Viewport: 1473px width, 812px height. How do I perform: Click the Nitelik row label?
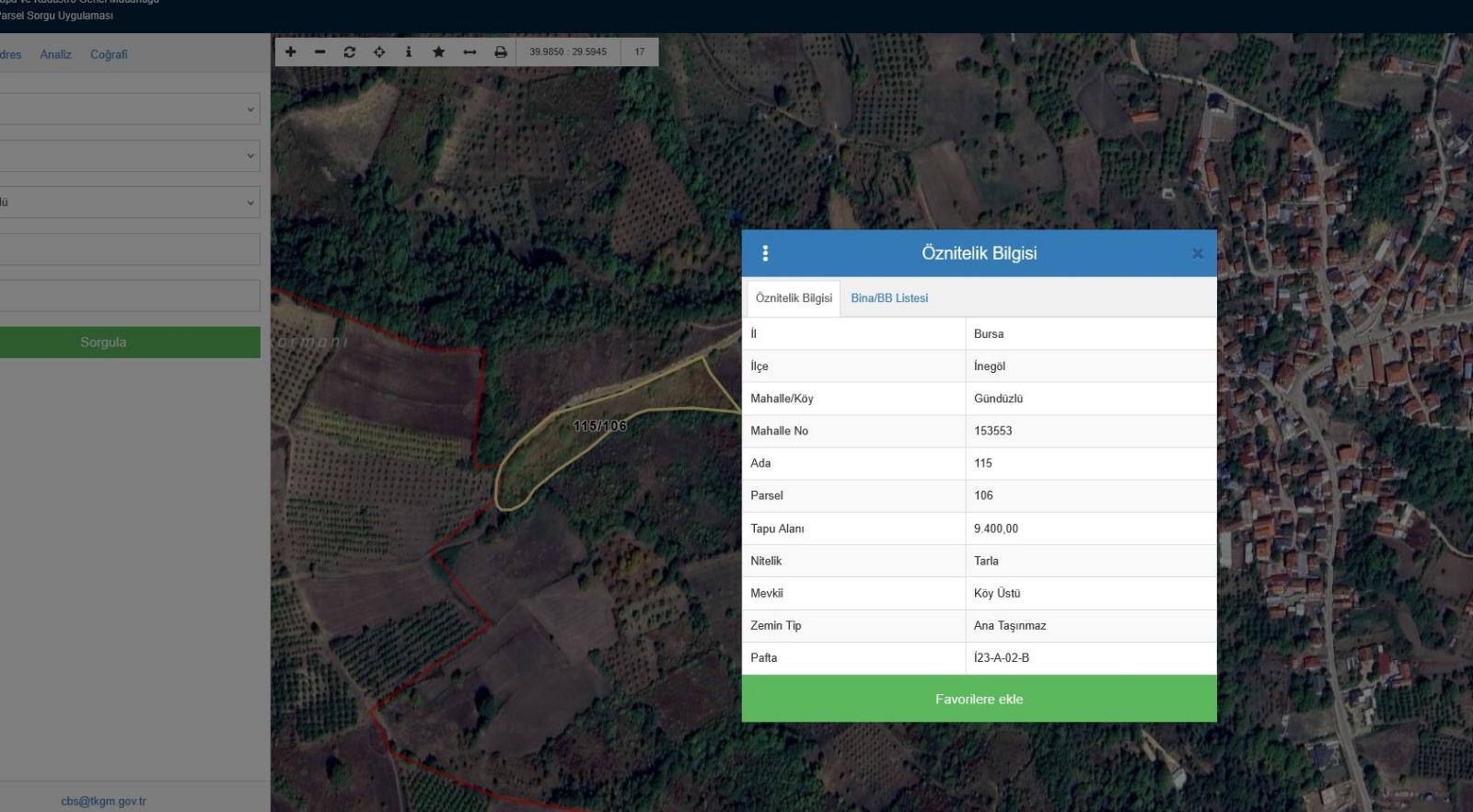[x=766, y=561]
